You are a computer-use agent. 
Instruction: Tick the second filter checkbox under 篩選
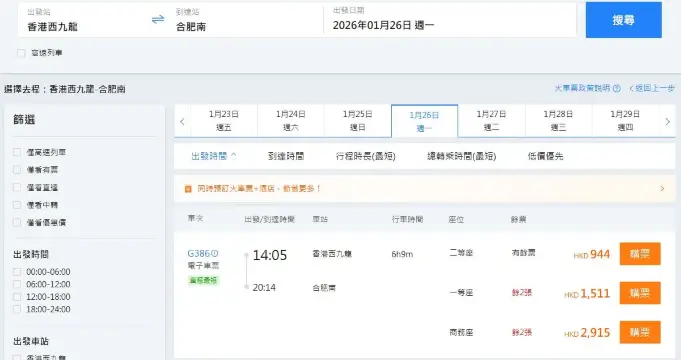[17, 169]
